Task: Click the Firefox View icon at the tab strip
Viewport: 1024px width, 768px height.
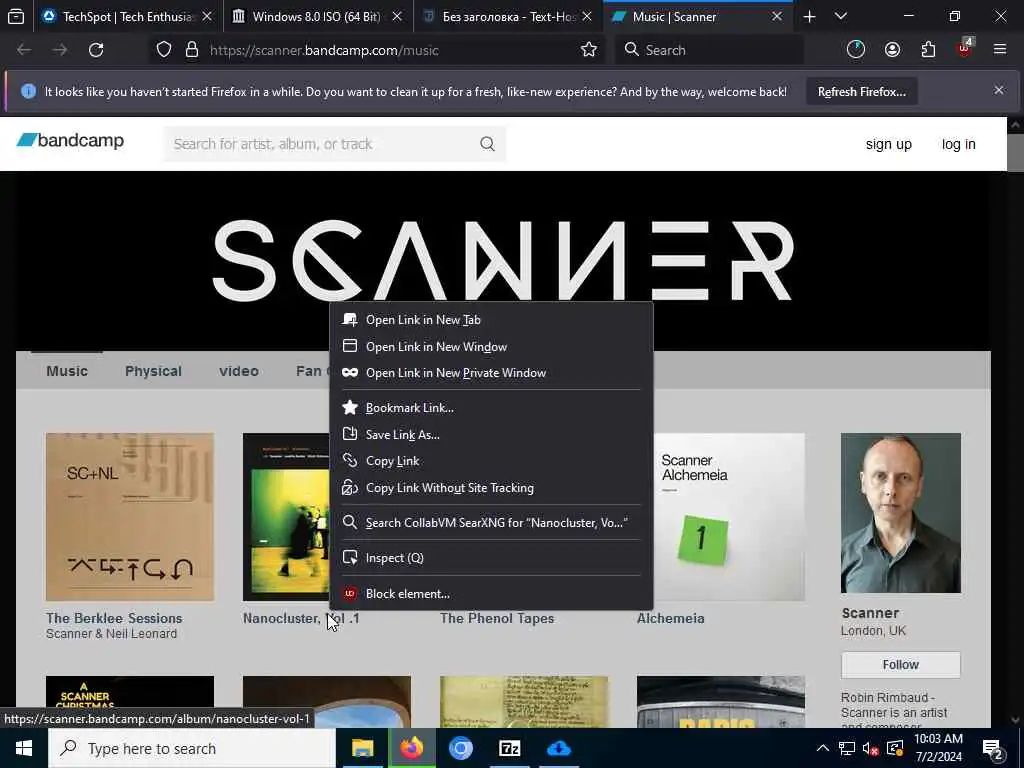Action: 16,16
